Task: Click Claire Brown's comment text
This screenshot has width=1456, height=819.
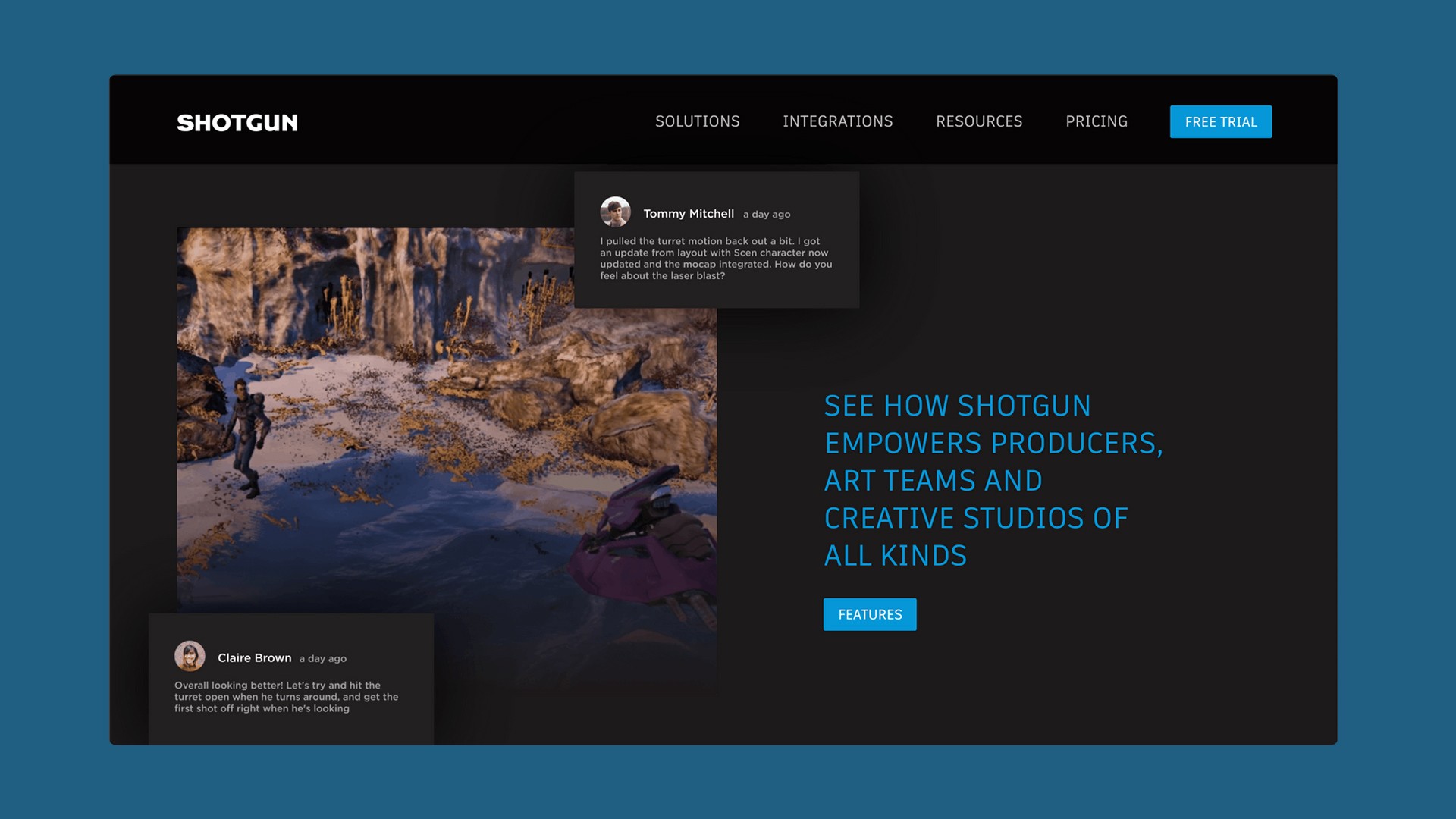Action: click(286, 696)
